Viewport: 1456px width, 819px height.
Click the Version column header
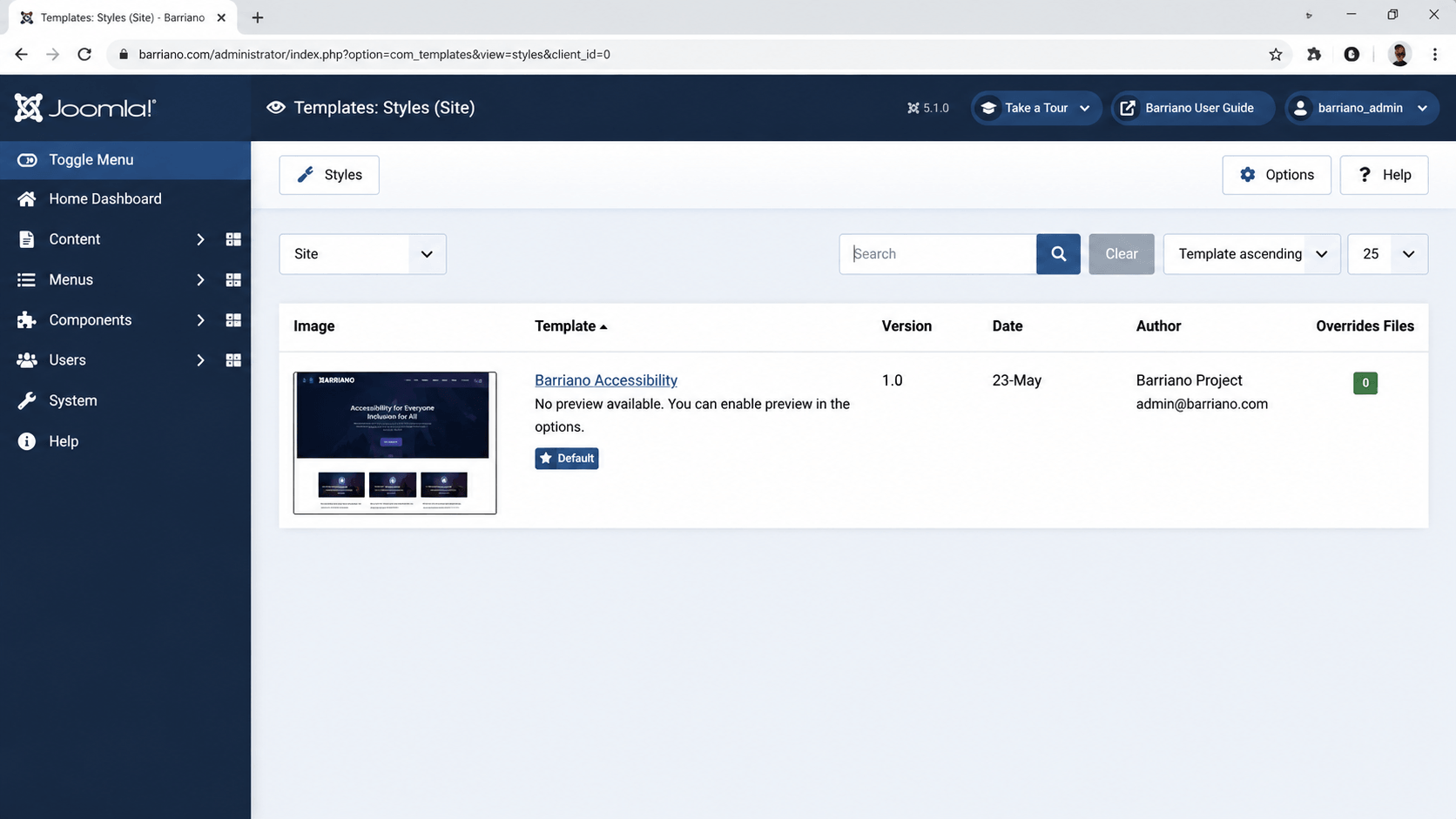(x=907, y=326)
